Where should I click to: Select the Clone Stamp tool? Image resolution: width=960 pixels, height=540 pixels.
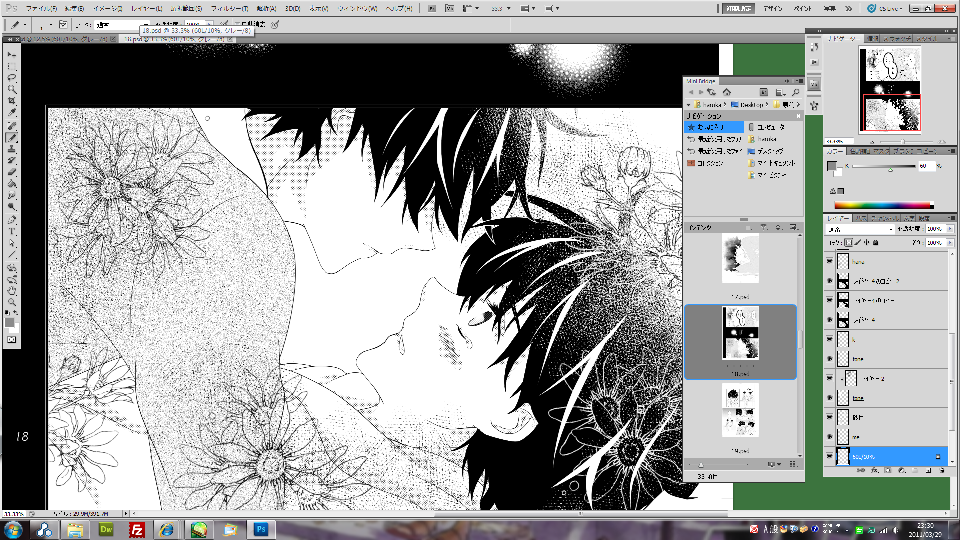(x=12, y=149)
